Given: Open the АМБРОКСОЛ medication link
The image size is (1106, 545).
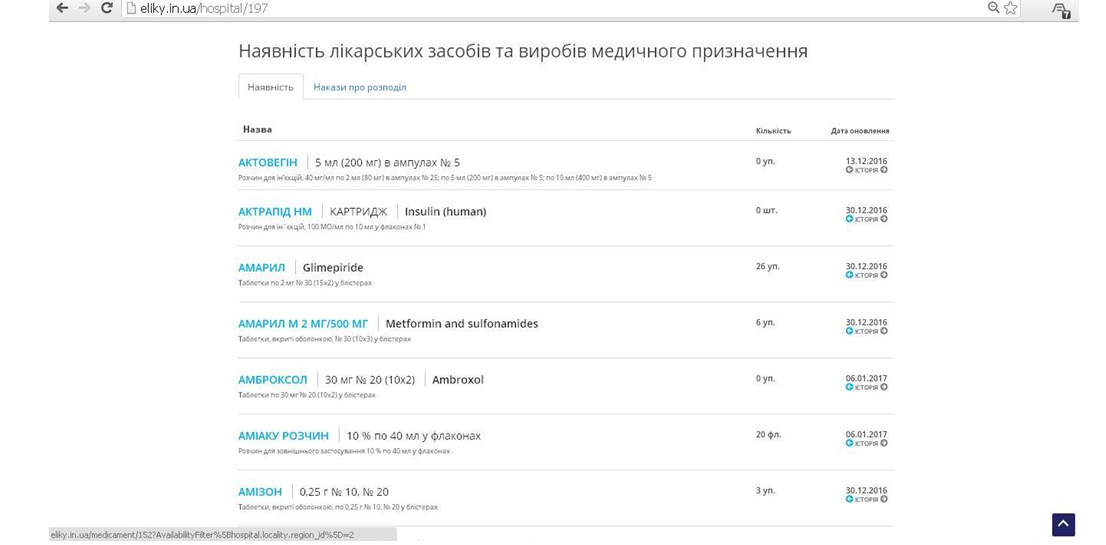Looking at the screenshot, I should pyautogui.click(x=272, y=380).
